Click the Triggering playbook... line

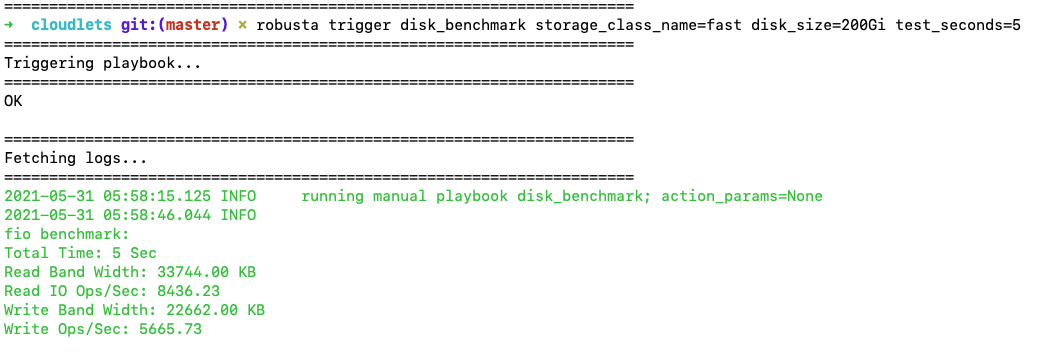pos(102,64)
